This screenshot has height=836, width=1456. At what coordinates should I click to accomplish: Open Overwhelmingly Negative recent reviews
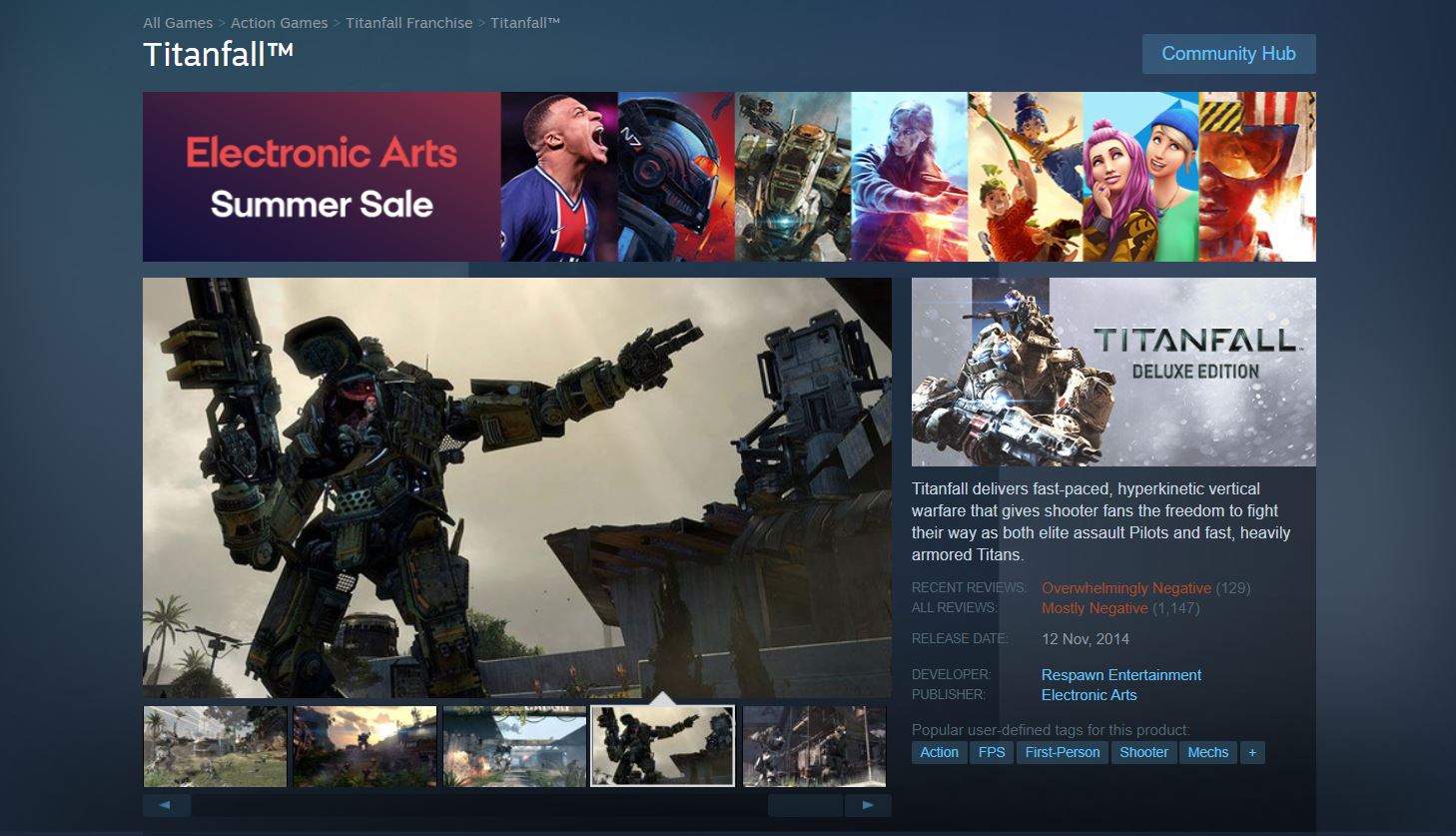pyautogui.click(x=1126, y=588)
